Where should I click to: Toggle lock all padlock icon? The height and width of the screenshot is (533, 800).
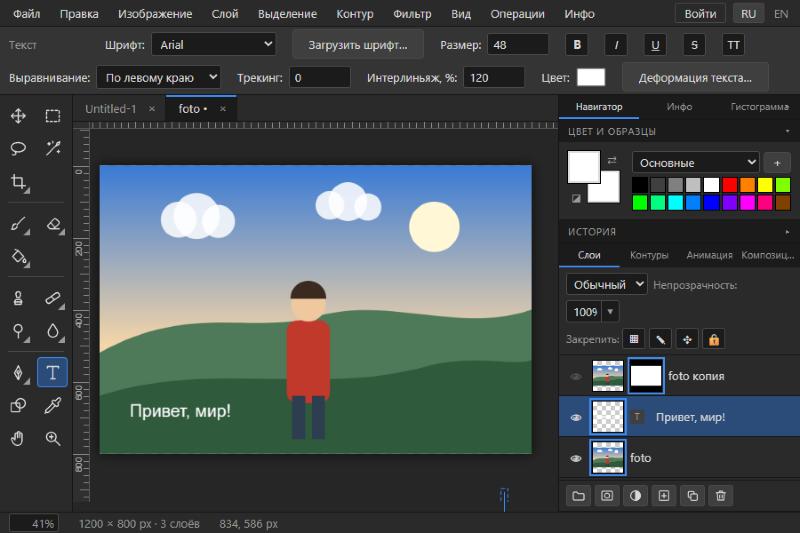714,339
